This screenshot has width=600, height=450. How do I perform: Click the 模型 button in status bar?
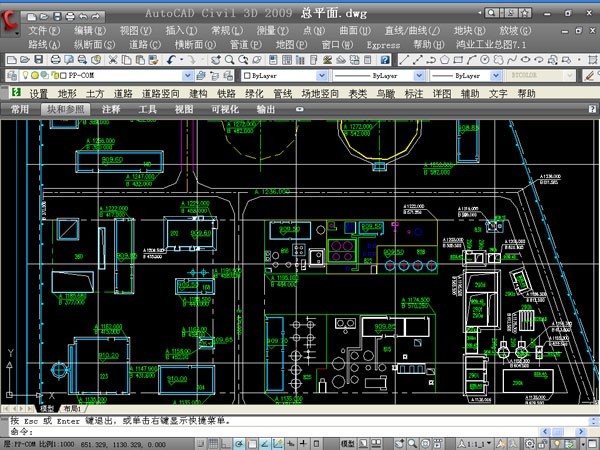(x=348, y=443)
